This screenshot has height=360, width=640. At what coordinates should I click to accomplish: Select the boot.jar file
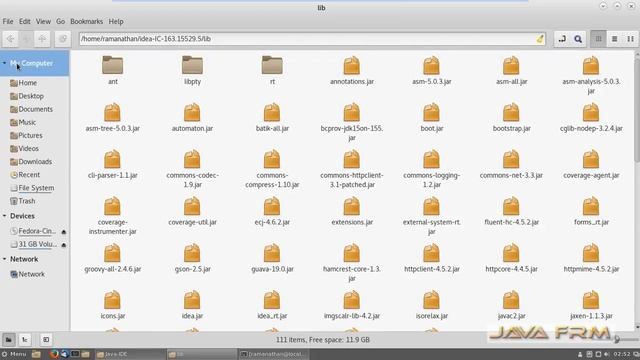(431, 117)
